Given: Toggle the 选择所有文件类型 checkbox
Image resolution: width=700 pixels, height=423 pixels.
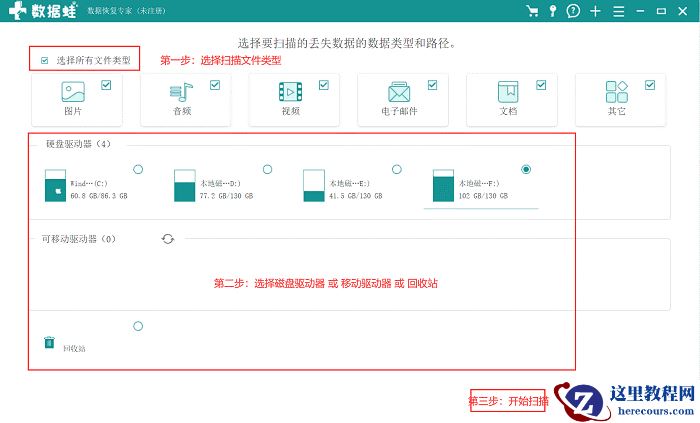Looking at the screenshot, I should [44, 60].
